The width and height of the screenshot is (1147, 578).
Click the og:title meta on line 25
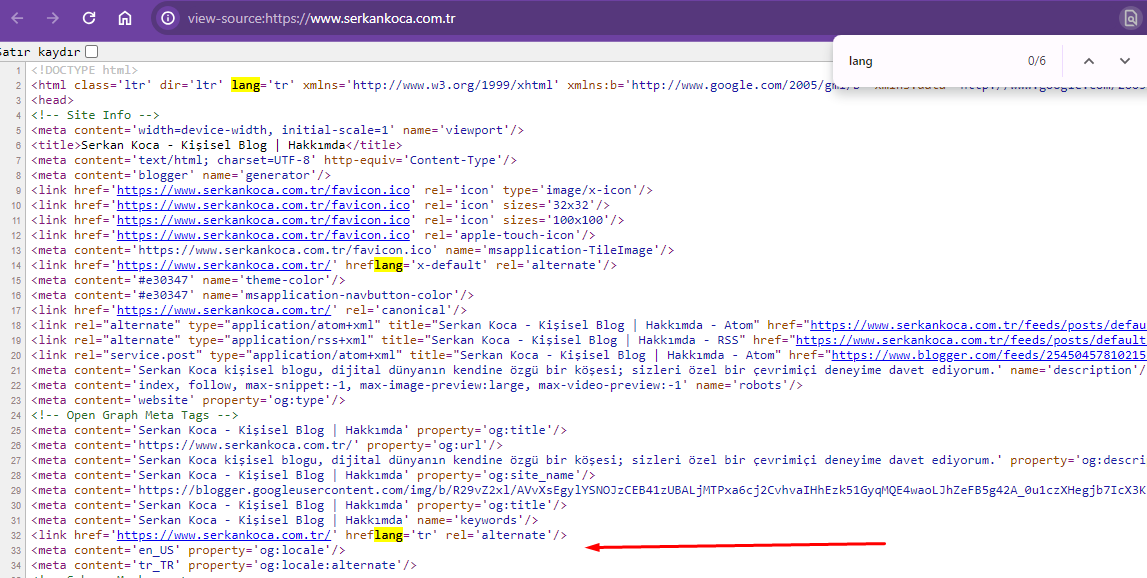[x=298, y=430]
